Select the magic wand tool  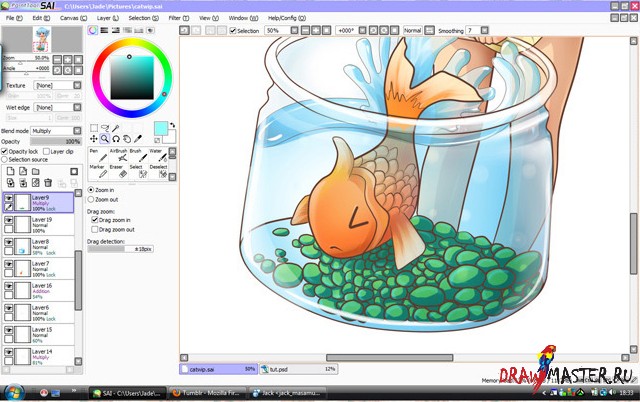coord(116,128)
